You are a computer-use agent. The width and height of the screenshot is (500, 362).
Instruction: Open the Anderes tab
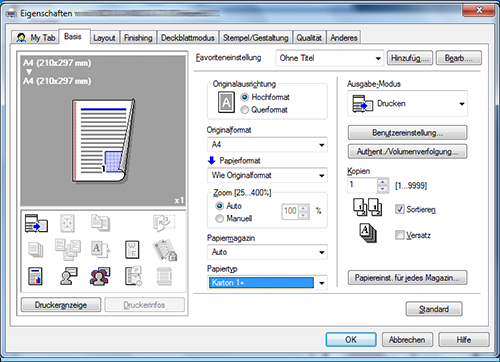tap(344, 38)
